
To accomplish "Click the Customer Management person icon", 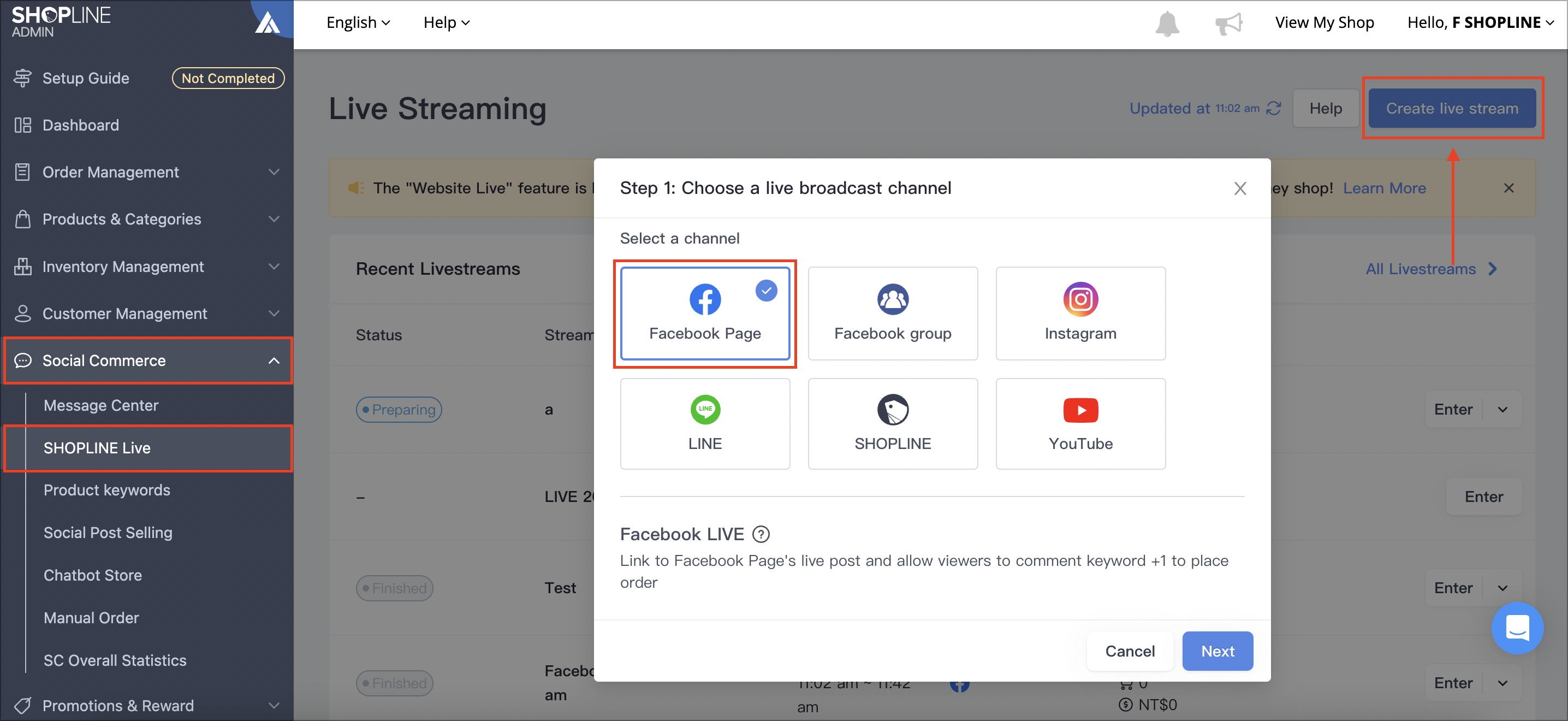I will tap(22, 313).
